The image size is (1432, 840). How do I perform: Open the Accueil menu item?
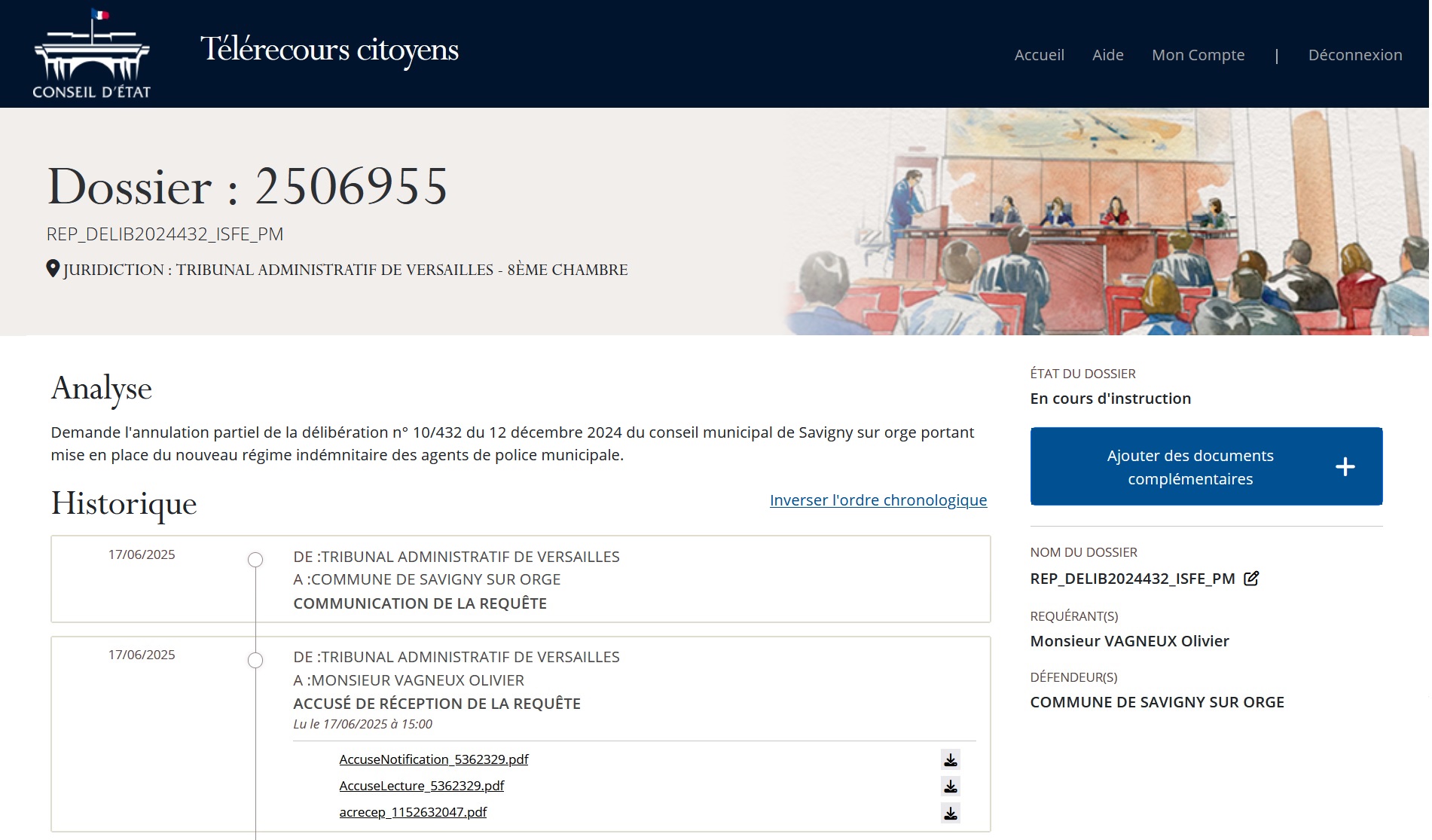(1039, 55)
